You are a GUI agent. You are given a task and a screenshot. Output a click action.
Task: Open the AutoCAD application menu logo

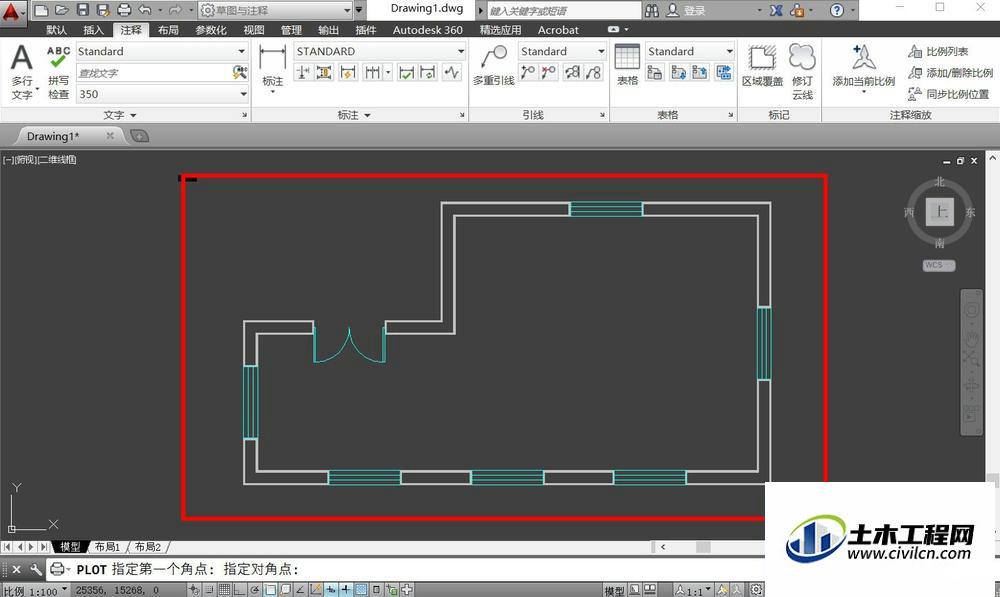click(12, 11)
